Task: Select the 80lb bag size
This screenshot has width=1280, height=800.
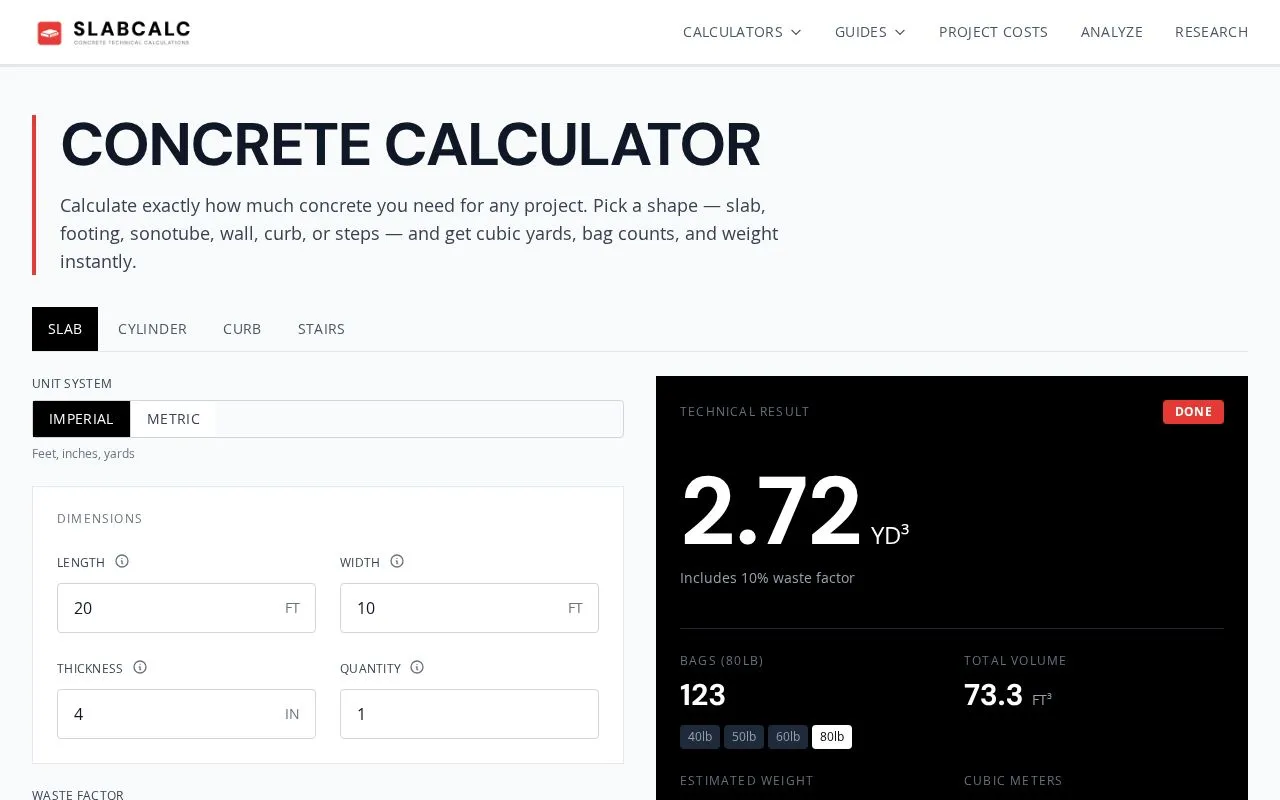Action: (x=832, y=737)
